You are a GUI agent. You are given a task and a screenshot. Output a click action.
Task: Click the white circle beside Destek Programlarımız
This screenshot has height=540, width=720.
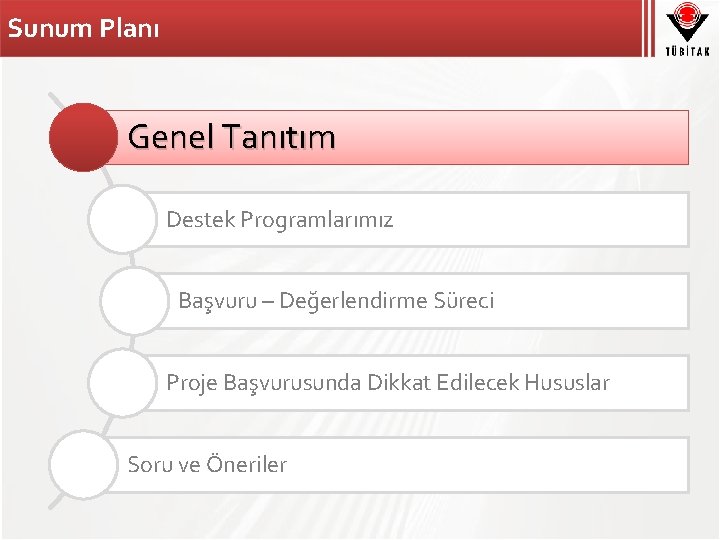tap(122, 219)
